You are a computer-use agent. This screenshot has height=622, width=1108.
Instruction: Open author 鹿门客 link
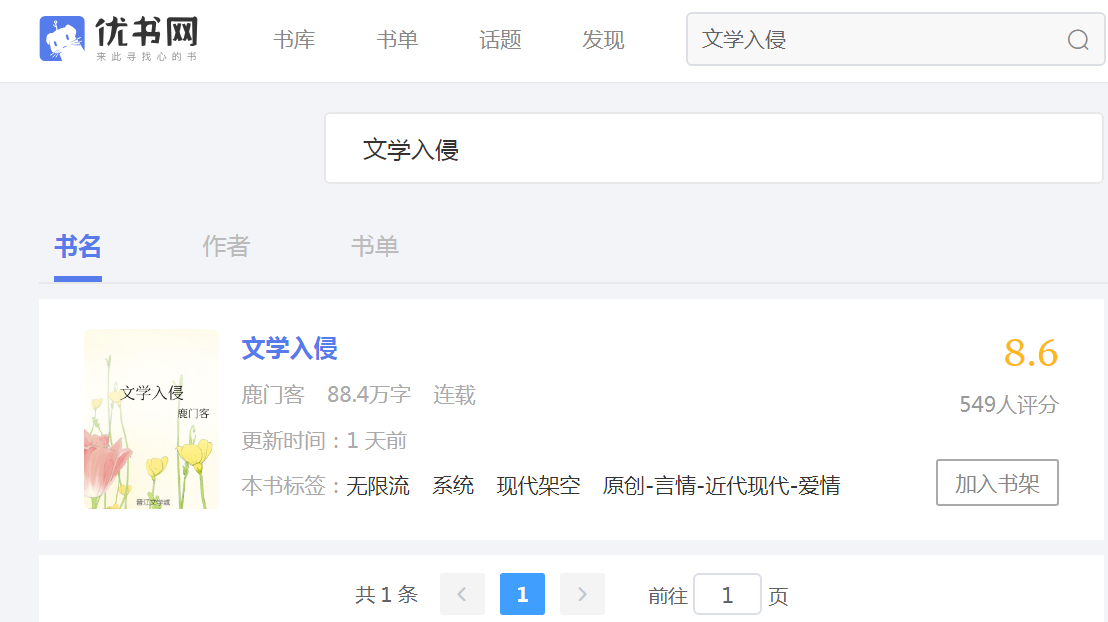(x=273, y=395)
